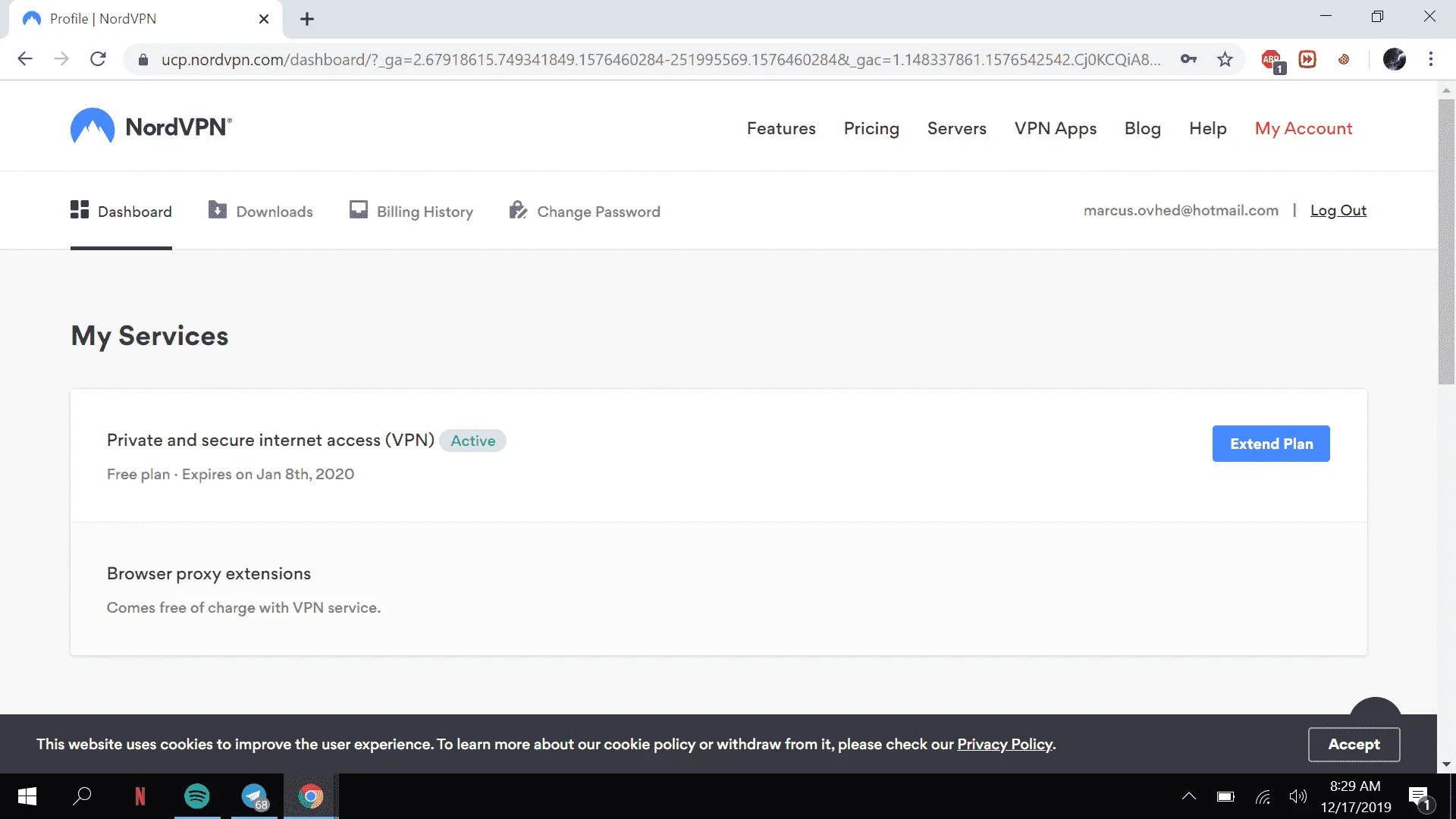This screenshot has width=1456, height=819.
Task: Open the Windows Start menu
Action: [27, 796]
